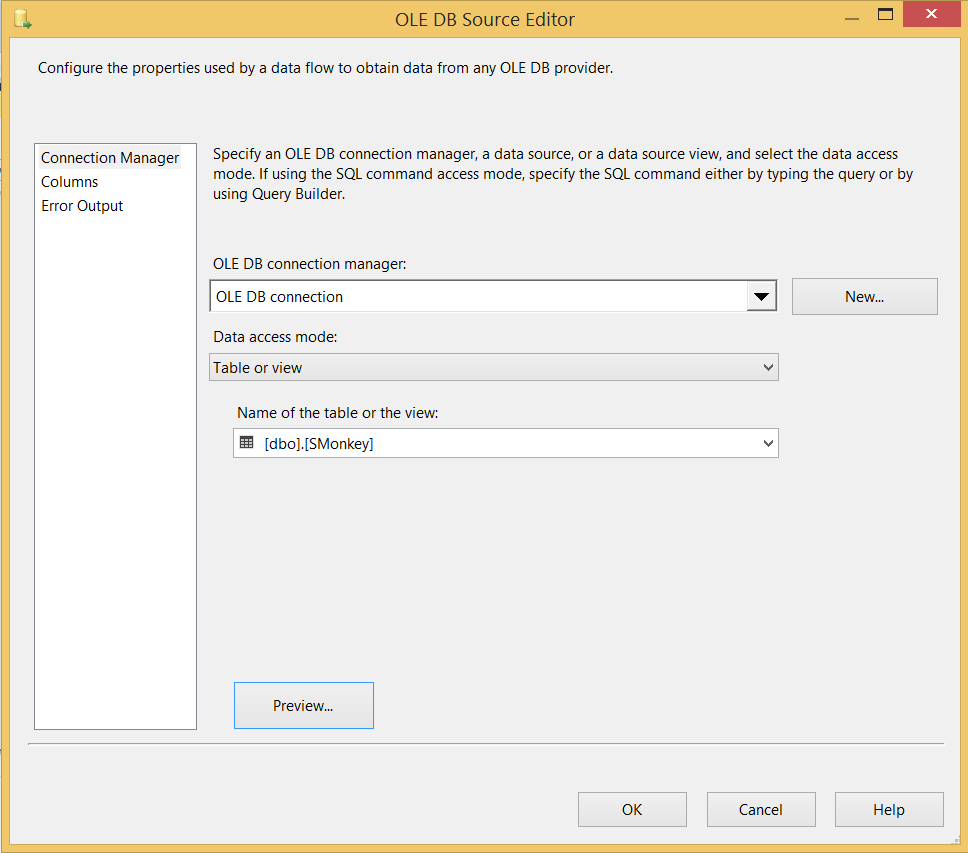Click the Preview... button

(x=304, y=705)
